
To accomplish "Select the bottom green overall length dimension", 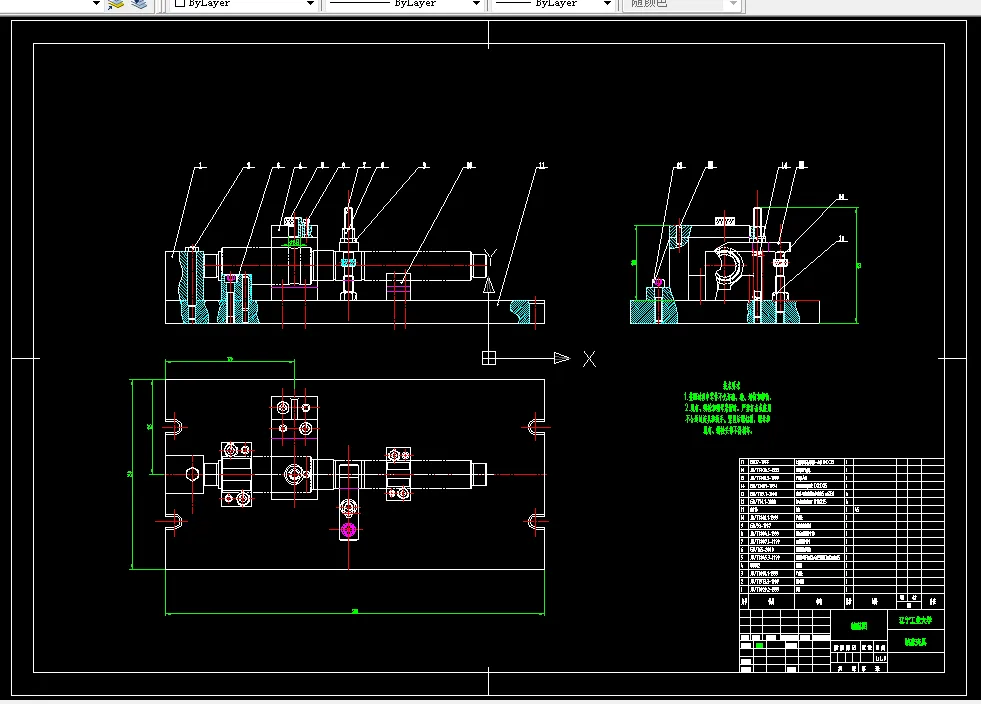I will [x=355, y=612].
